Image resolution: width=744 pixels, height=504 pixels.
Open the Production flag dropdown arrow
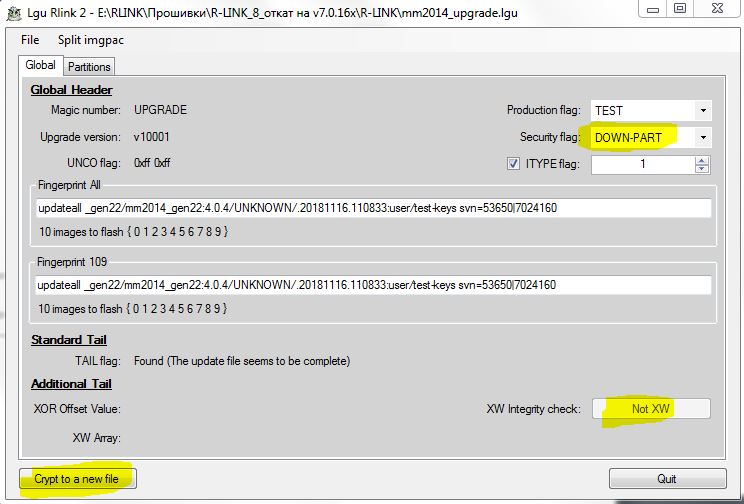pyautogui.click(x=703, y=111)
